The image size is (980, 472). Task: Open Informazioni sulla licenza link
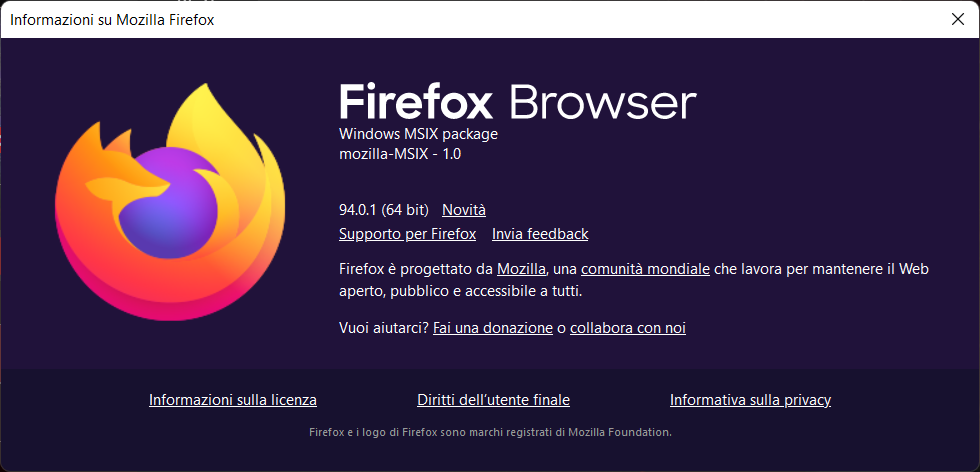click(x=232, y=400)
